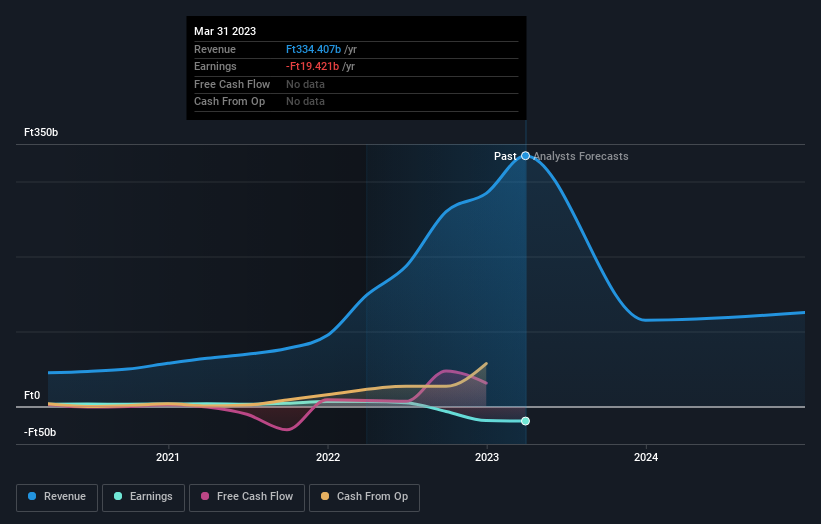Select the earnings data point marker near 2023

pos(525,421)
